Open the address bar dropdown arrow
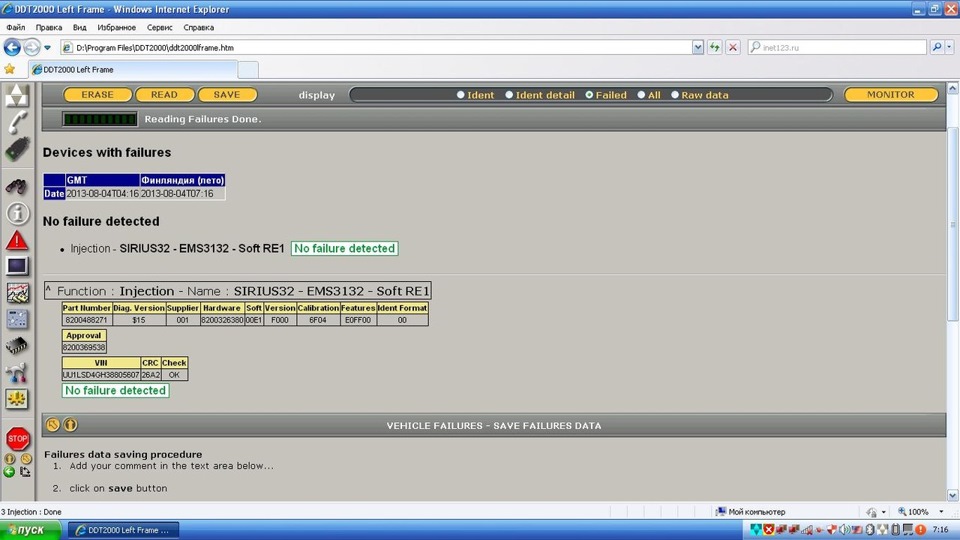The width and height of the screenshot is (960, 540). click(697, 47)
